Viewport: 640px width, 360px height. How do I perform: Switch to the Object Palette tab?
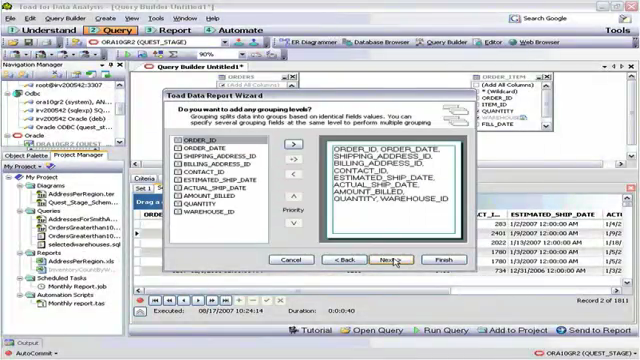click(x=26, y=156)
